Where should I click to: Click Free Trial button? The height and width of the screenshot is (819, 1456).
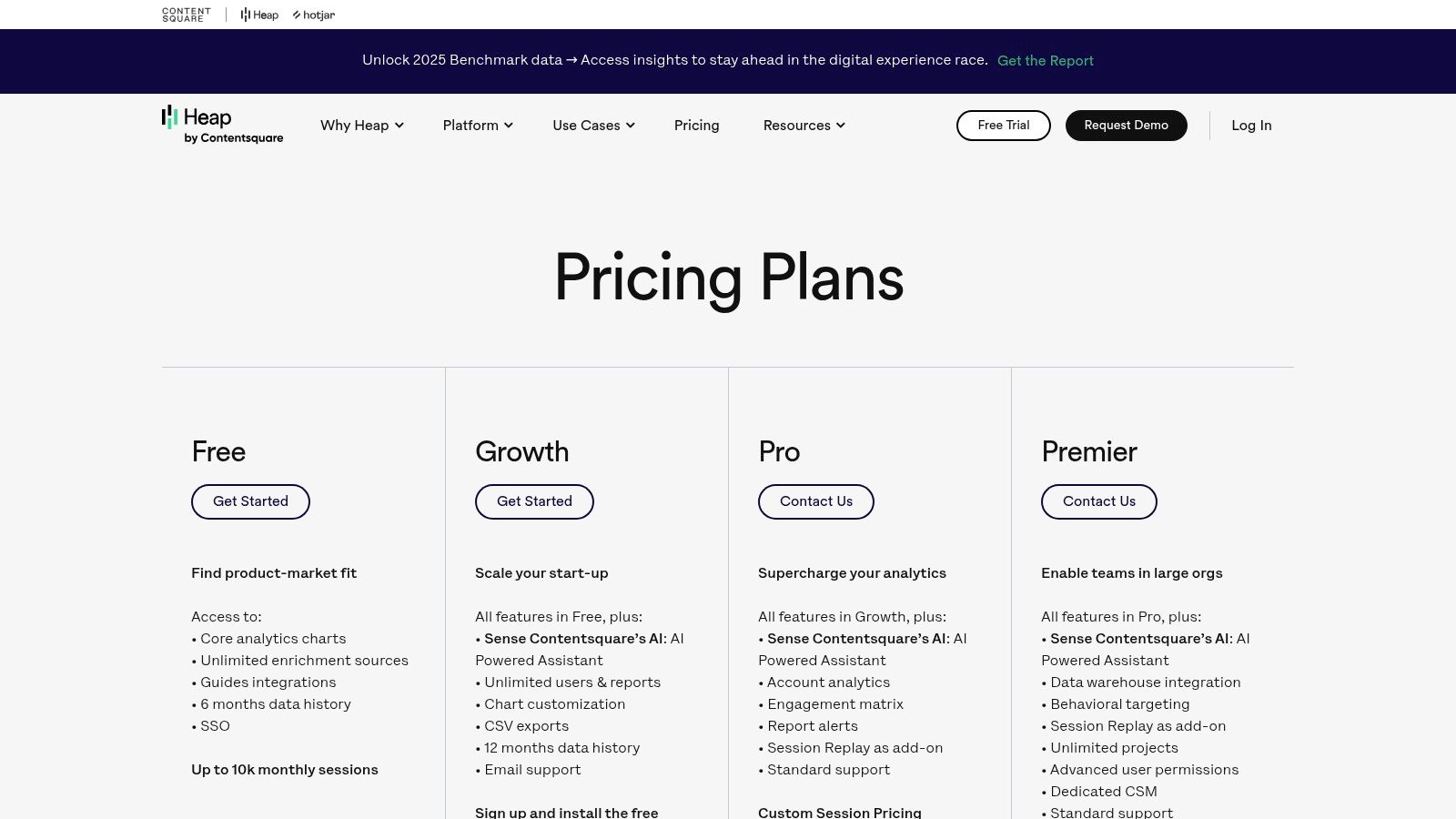tap(1004, 126)
